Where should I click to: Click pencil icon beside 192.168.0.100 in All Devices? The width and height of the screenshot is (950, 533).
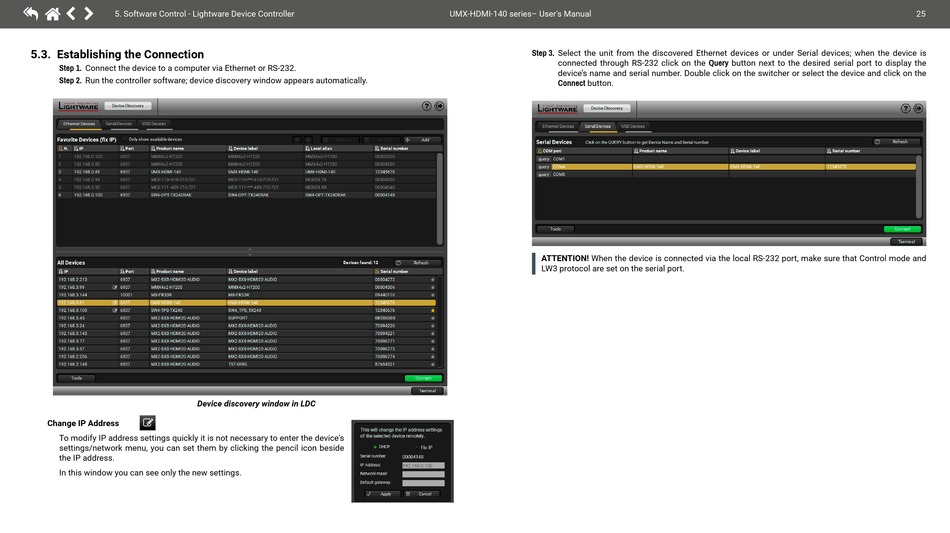115,310
